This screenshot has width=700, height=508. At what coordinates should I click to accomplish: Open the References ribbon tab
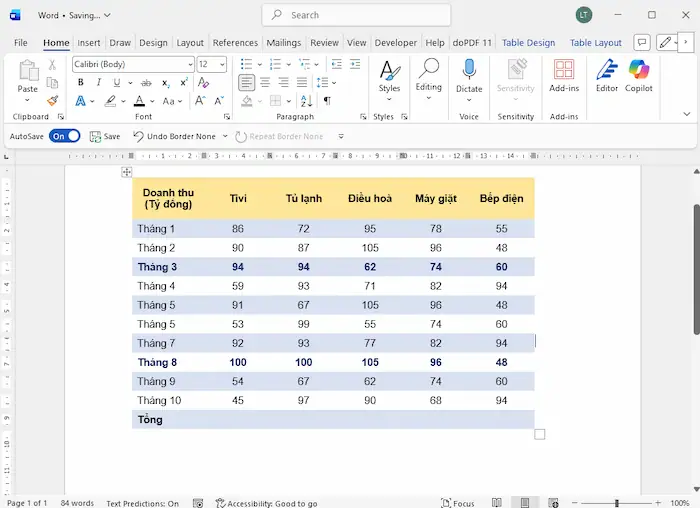235,43
